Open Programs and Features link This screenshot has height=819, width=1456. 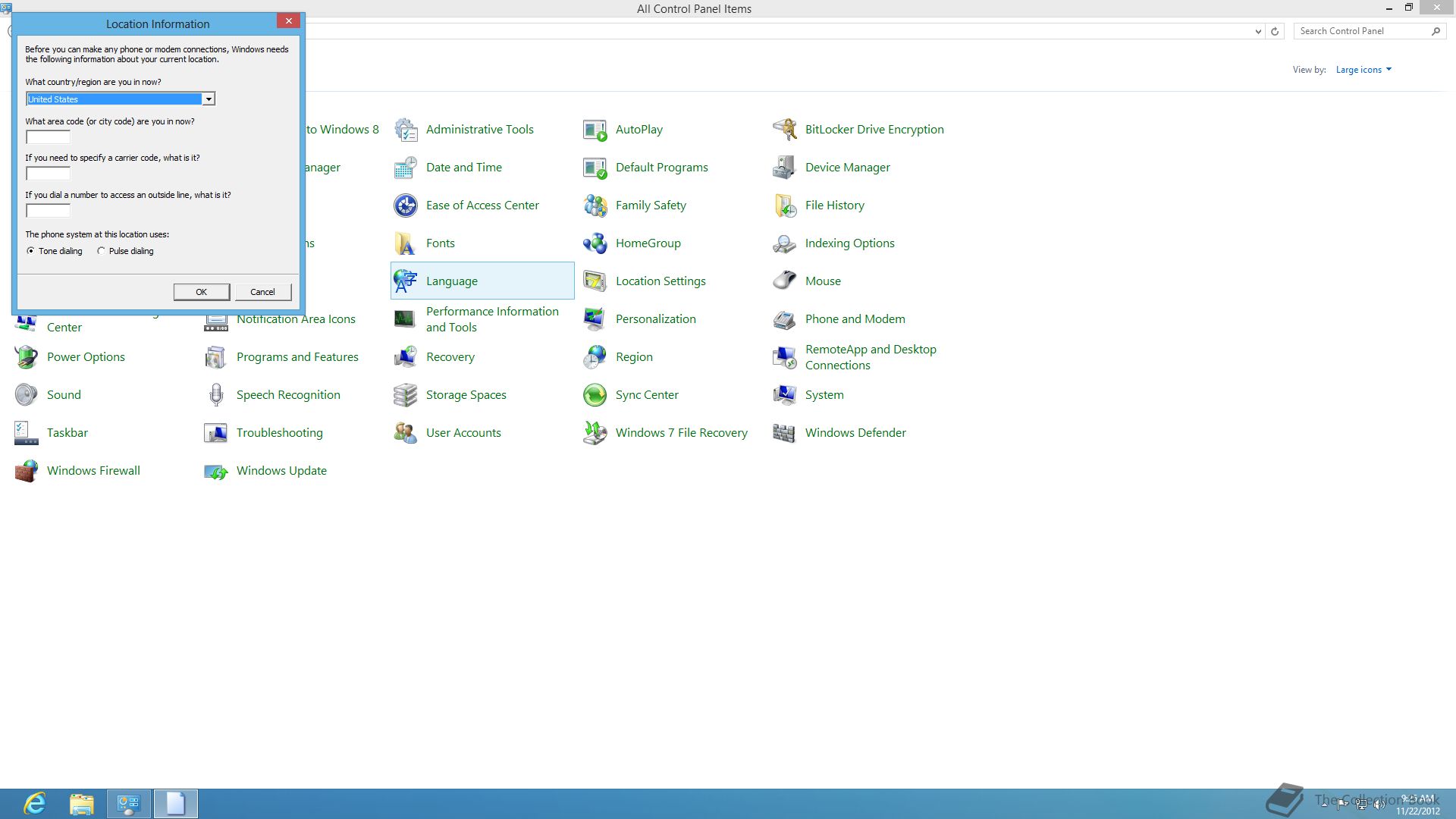pyautogui.click(x=297, y=357)
